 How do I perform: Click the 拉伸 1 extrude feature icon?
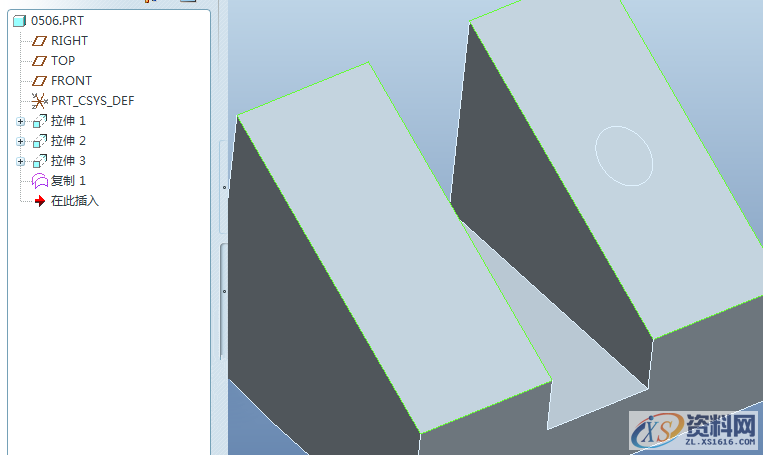coord(40,121)
